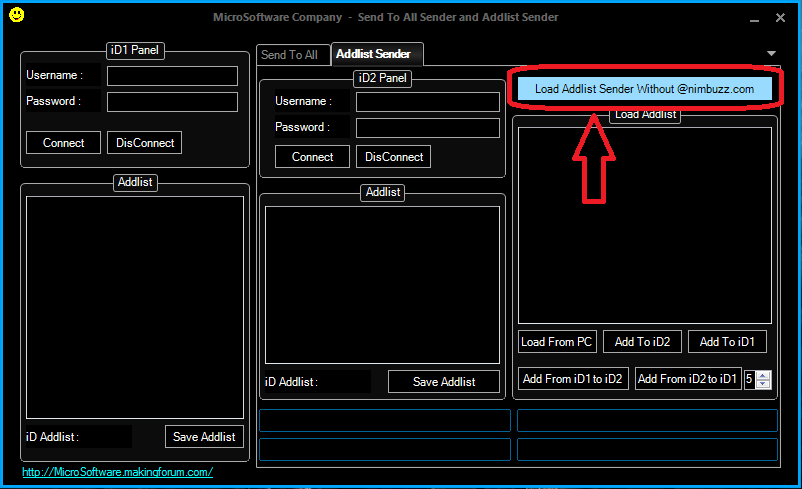802x489 pixels.
Task: Switch to the Send To All tab
Action: click(293, 55)
